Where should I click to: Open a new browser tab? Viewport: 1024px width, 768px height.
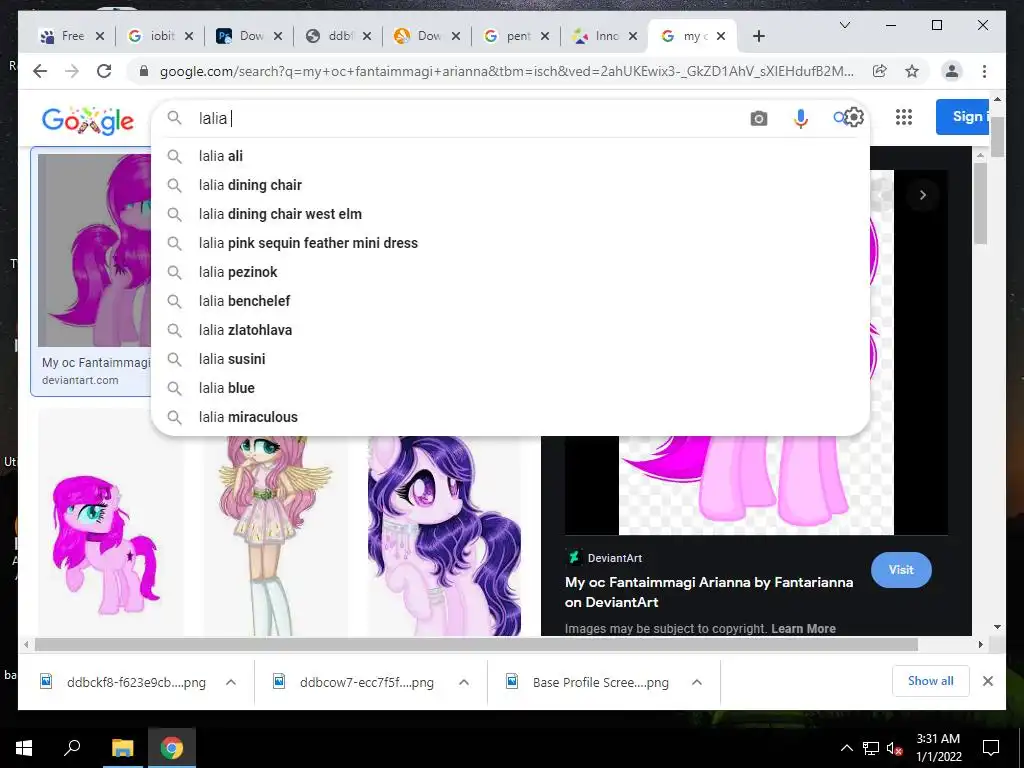pyautogui.click(x=758, y=36)
